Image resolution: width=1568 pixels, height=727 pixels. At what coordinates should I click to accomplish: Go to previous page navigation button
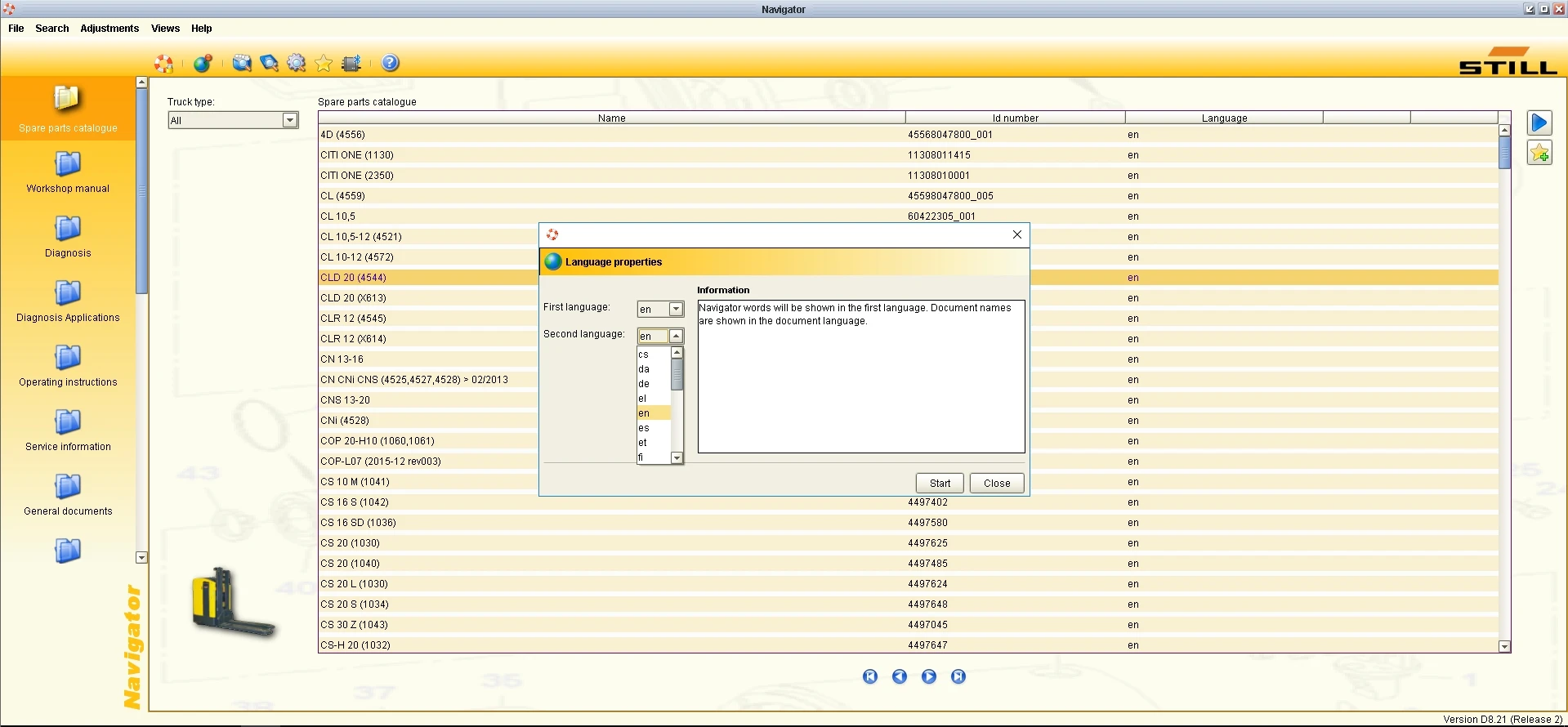900,676
